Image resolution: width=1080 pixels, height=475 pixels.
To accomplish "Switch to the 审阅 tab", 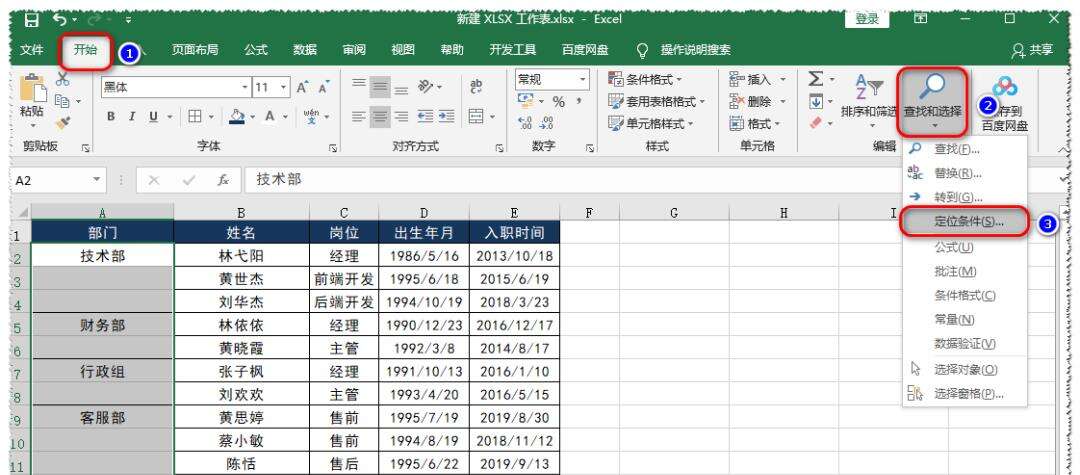I will 354,50.
